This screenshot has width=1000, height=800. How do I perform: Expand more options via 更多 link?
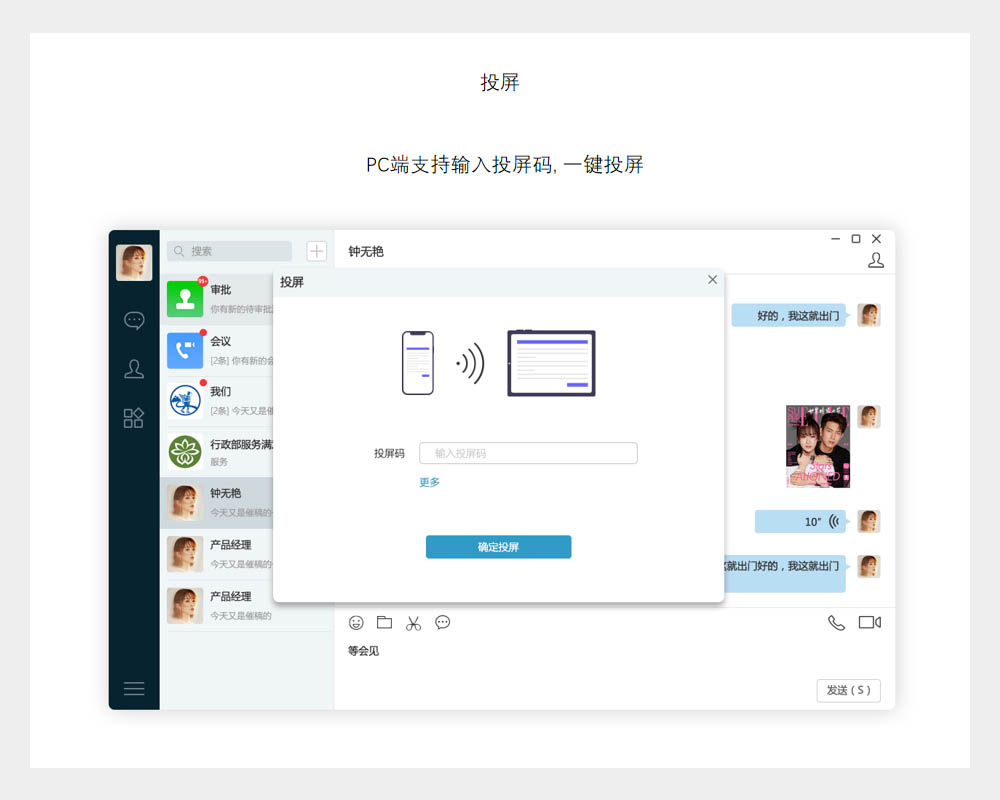429,482
